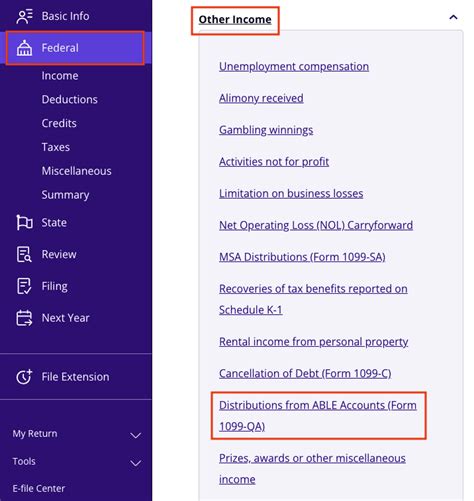The image size is (474, 501).
Task: Open the Gambling winnings link
Action: [266, 130]
